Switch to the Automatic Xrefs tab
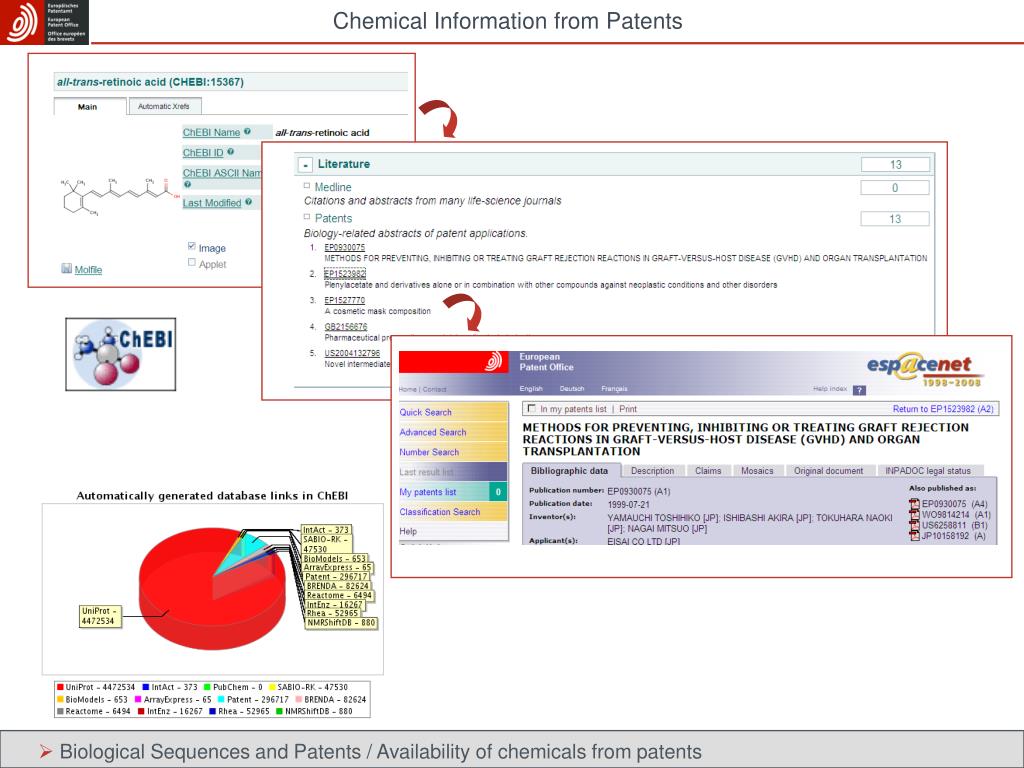This screenshot has height=768, width=1024. click(x=165, y=106)
